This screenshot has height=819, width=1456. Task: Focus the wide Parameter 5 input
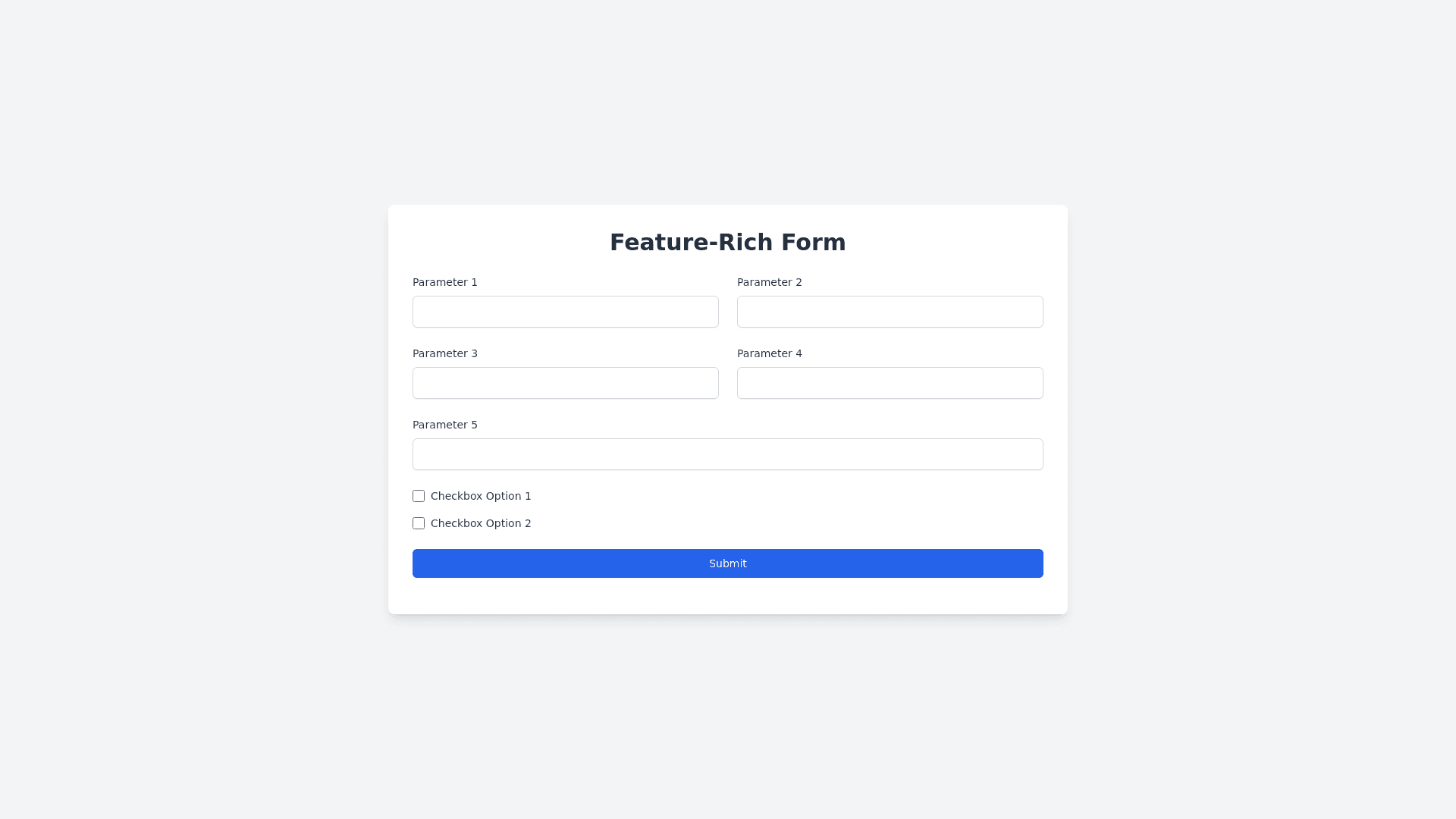click(727, 454)
